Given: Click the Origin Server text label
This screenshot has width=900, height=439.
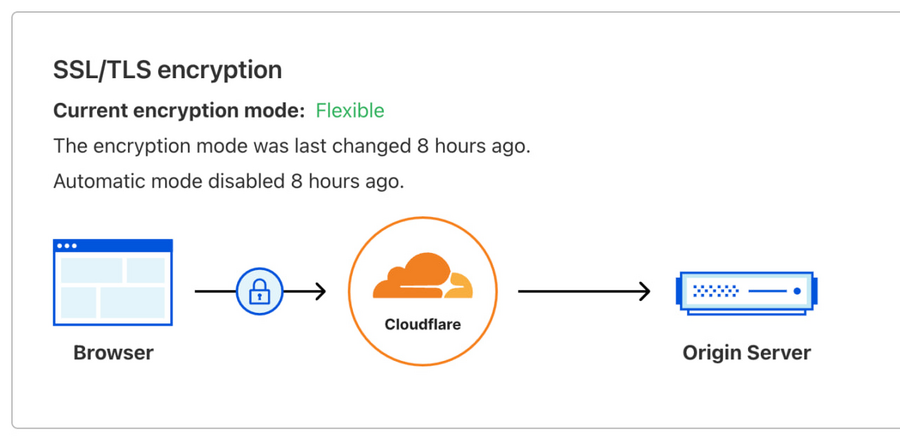Looking at the screenshot, I should 747,352.
